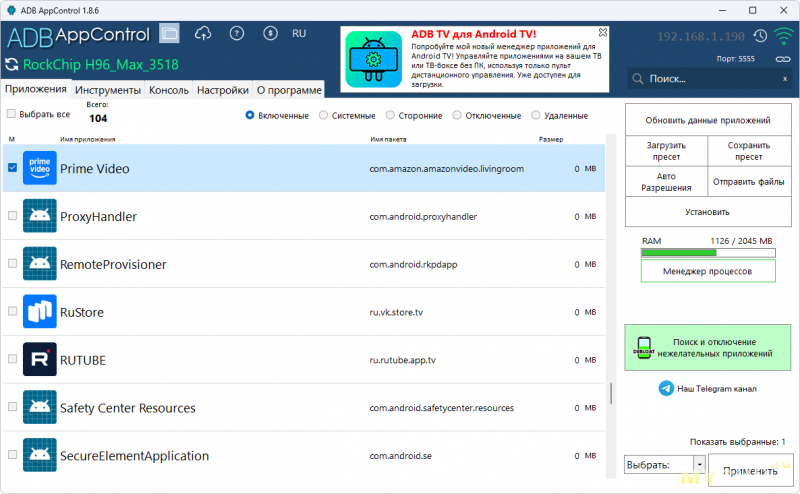Open the Консоль tab
Viewport: 800px width, 494px height.
[169, 90]
